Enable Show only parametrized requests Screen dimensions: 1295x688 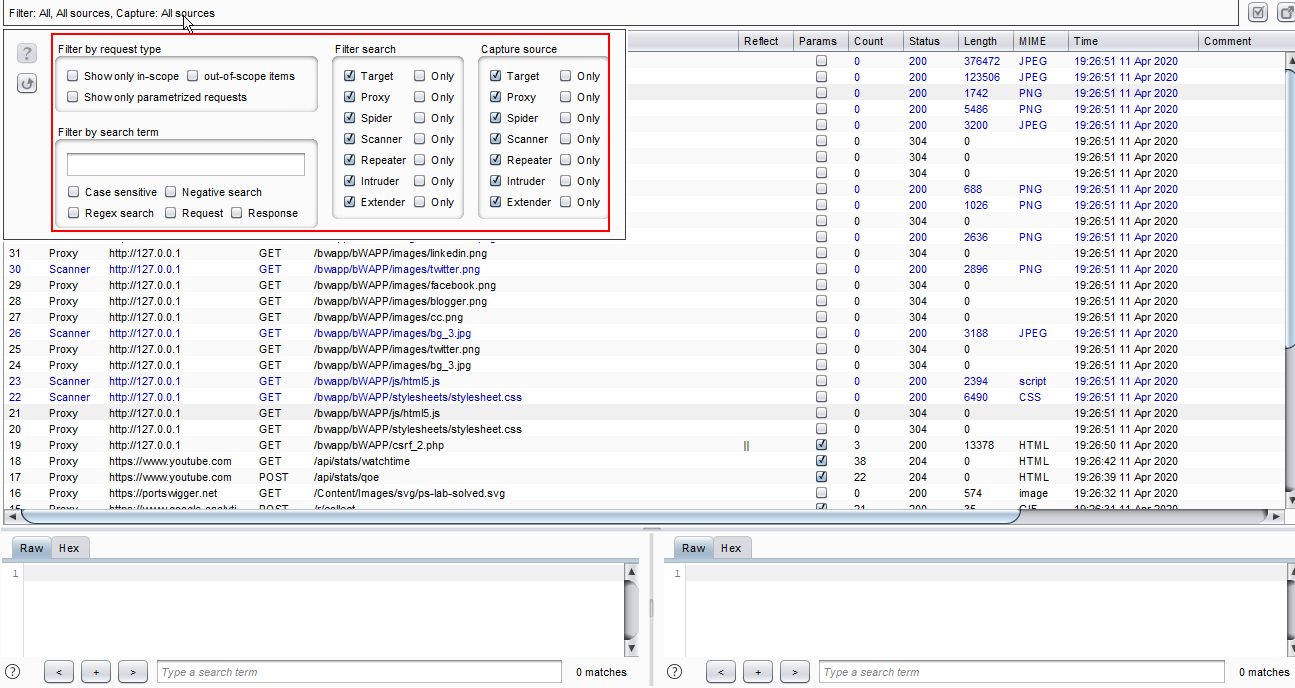pos(73,97)
